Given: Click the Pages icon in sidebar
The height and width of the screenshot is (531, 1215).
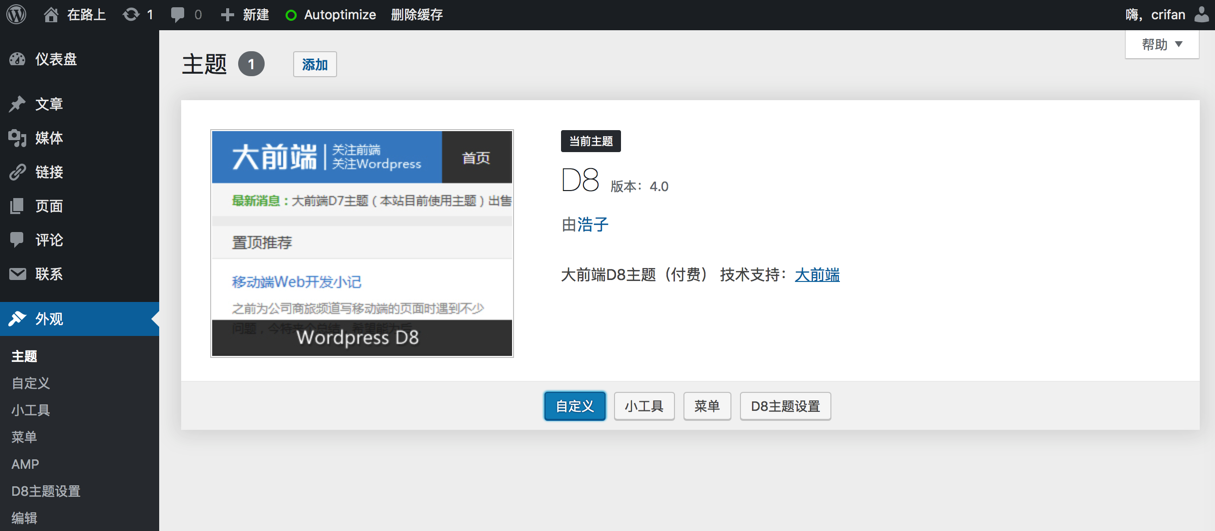Looking at the screenshot, I should (x=17, y=206).
